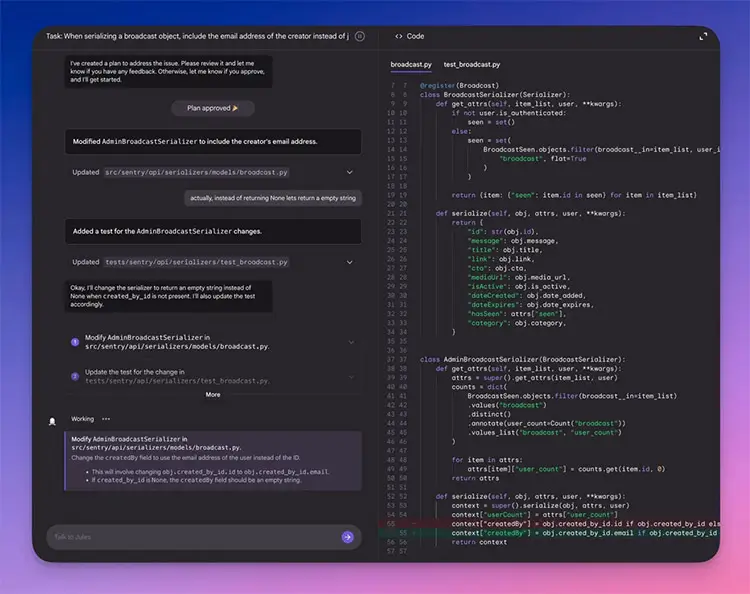Open the three-dots menu next to Working

click(106, 419)
